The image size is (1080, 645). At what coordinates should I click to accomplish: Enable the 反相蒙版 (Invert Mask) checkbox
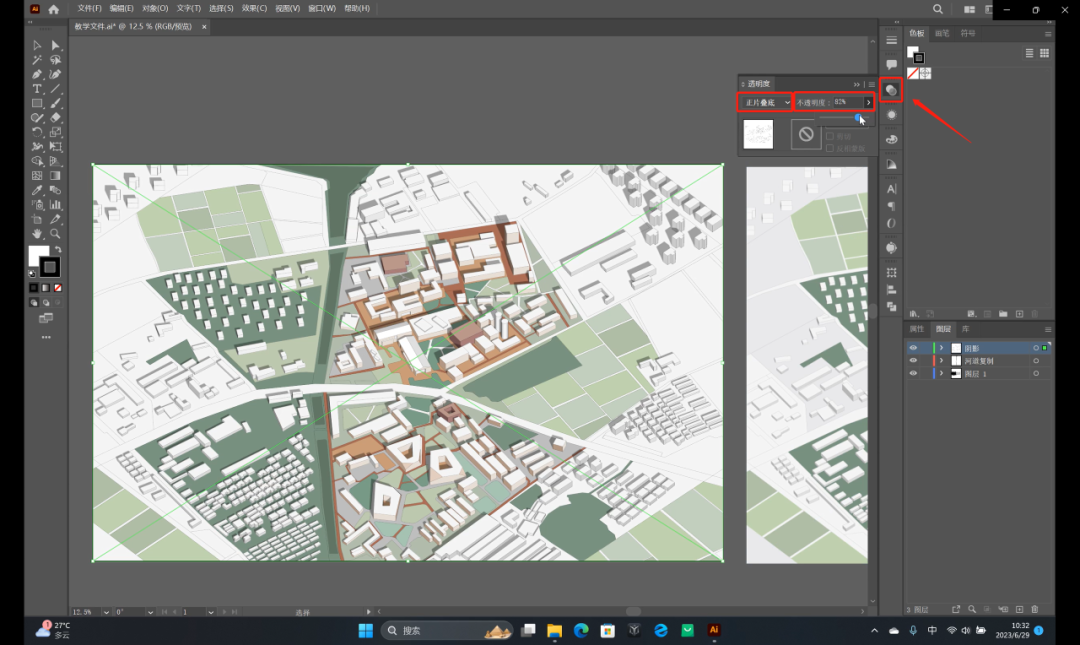pyautogui.click(x=830, y=148)
